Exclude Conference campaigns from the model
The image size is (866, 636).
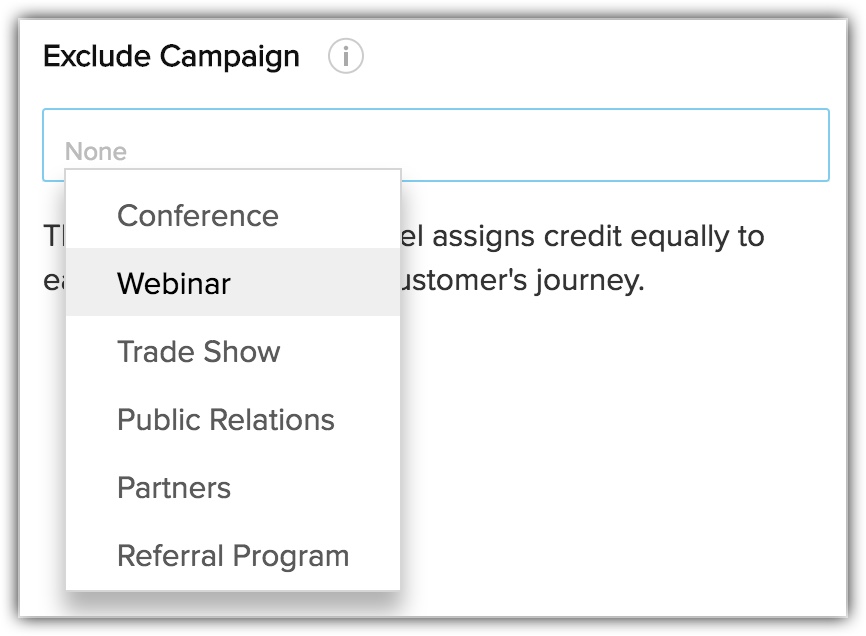pos(198,216)
